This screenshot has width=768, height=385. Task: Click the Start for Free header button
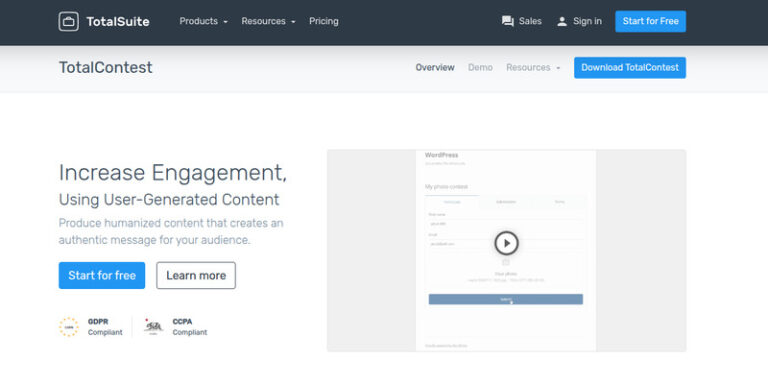[x=650, y=22]
